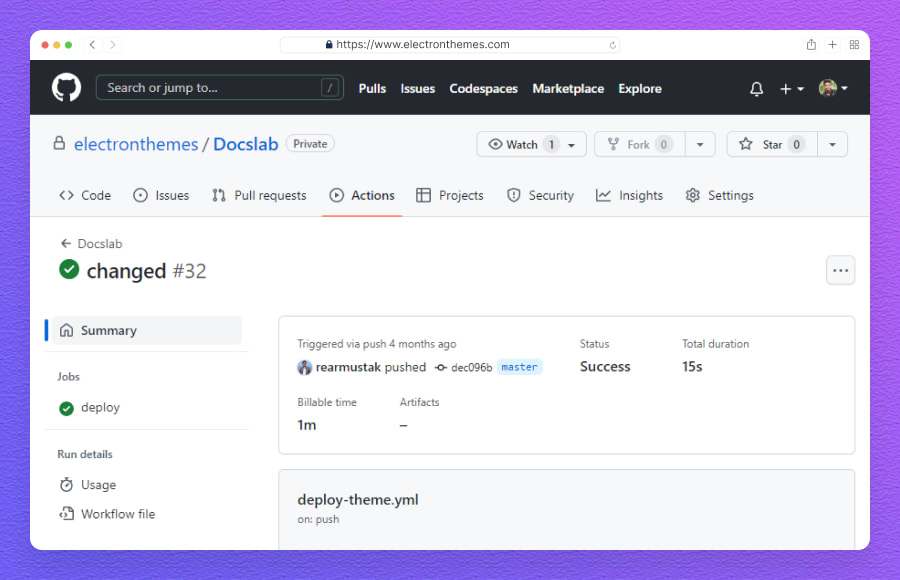900x580 pixels.
Task: Open the electronthemes owner link
Action: [136, 144]
